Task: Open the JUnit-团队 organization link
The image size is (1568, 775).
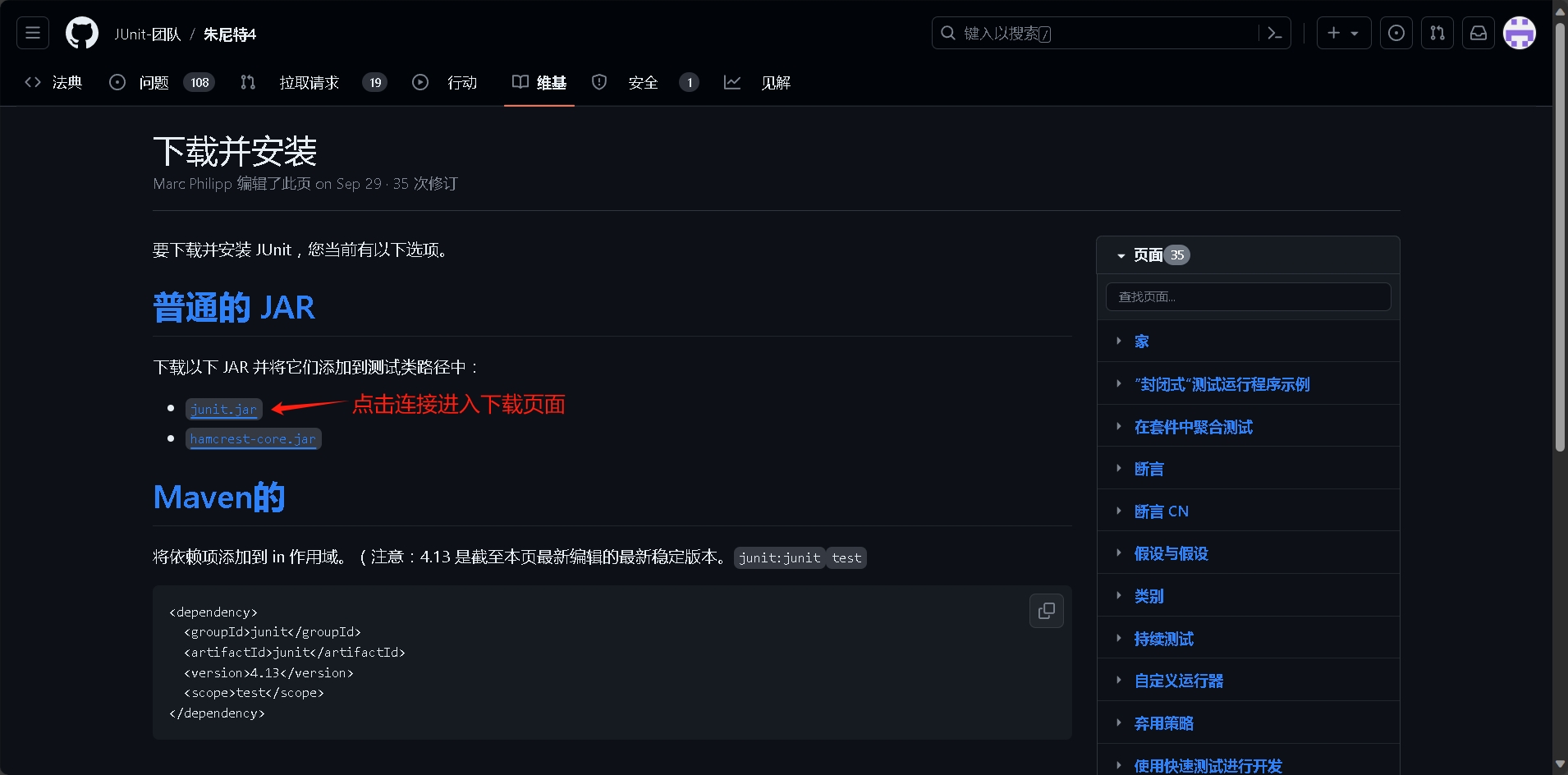Action: [147, 34]
